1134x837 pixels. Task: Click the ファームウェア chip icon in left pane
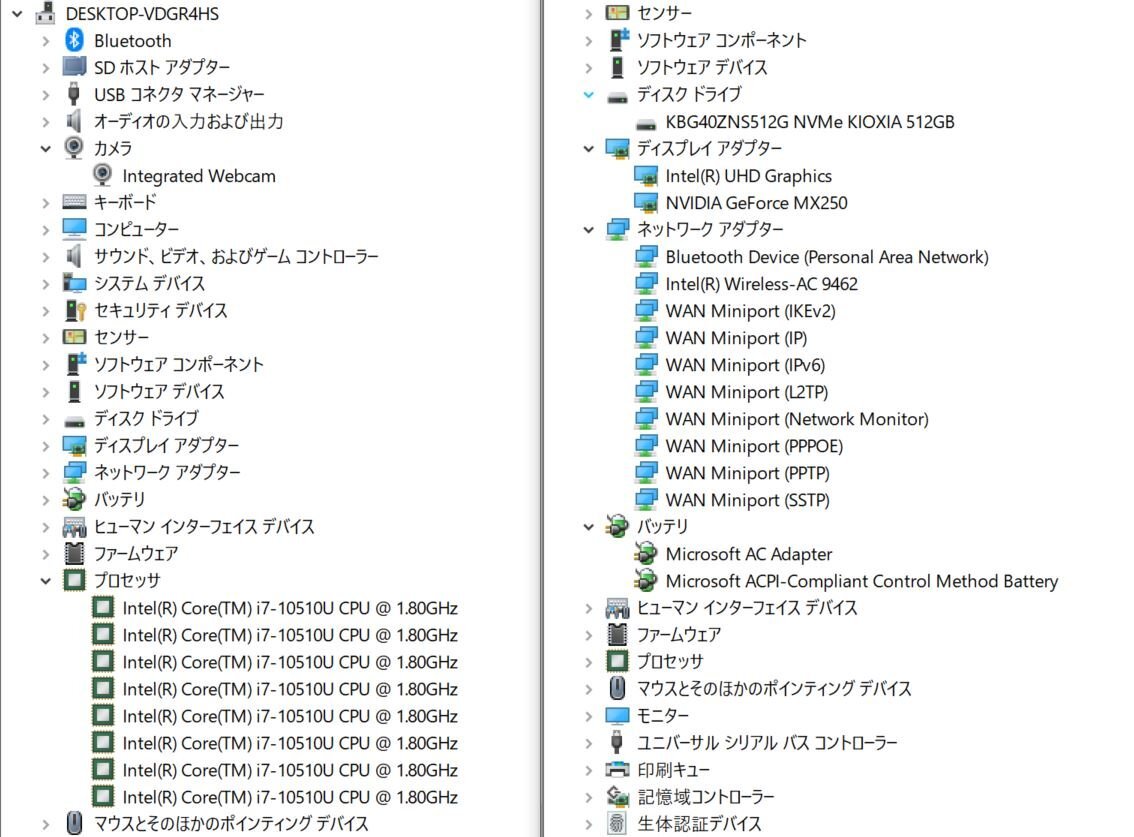pos(74,553)
